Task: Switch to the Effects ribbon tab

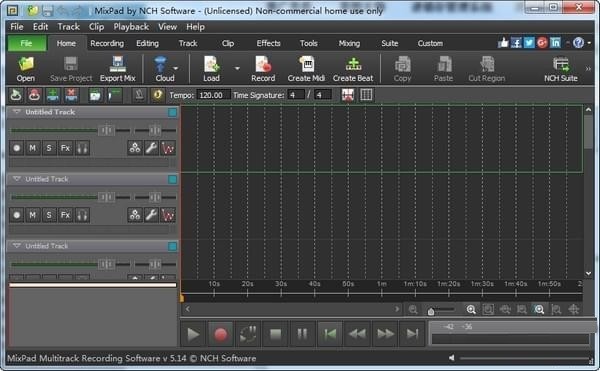Action: (x=269, y=43)
